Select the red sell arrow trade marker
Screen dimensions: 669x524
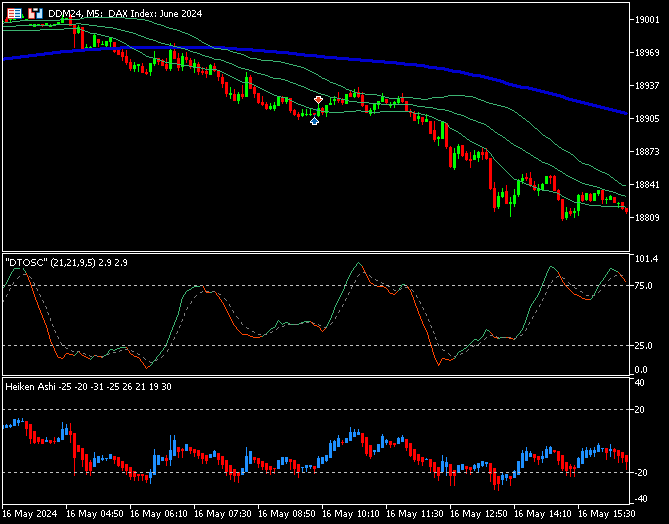[x=318, y=100]
